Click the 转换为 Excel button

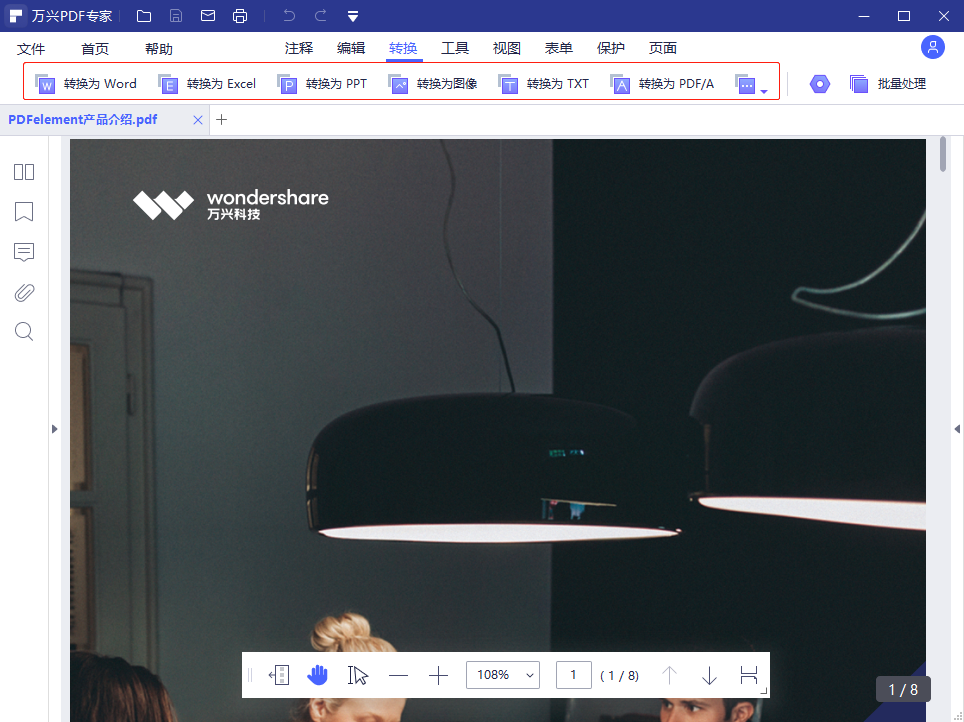(x=210, y=84)
